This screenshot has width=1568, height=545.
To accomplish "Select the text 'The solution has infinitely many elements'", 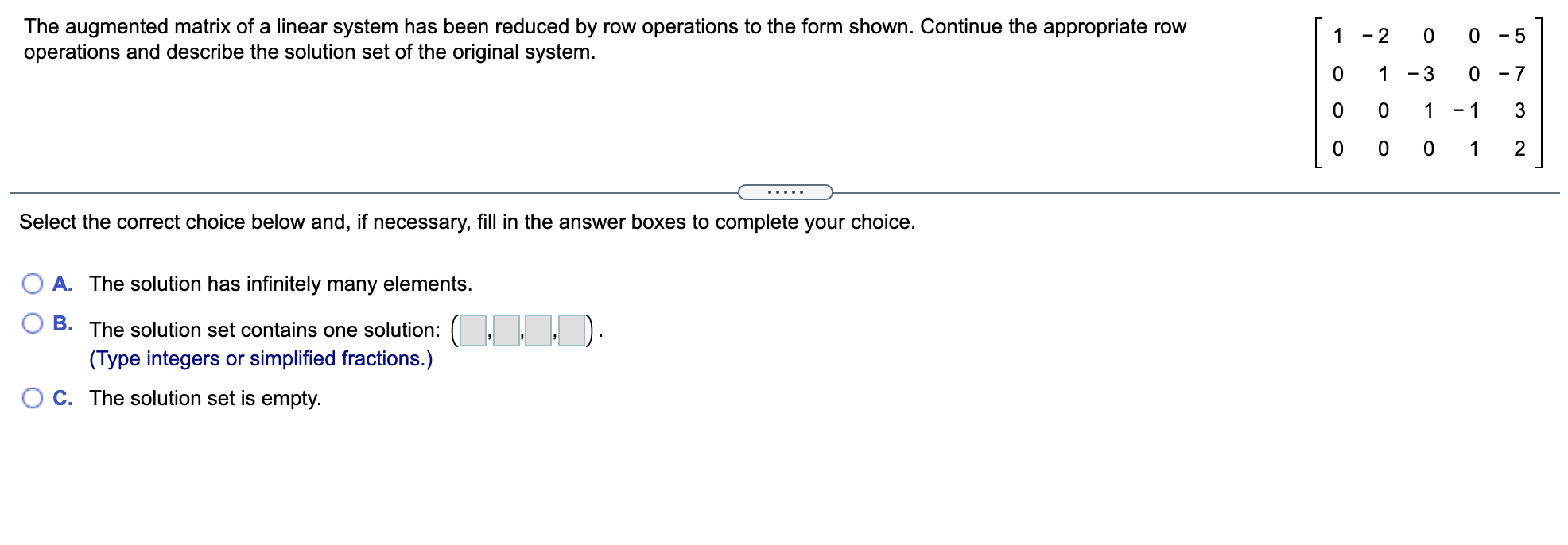I will 281,284.
